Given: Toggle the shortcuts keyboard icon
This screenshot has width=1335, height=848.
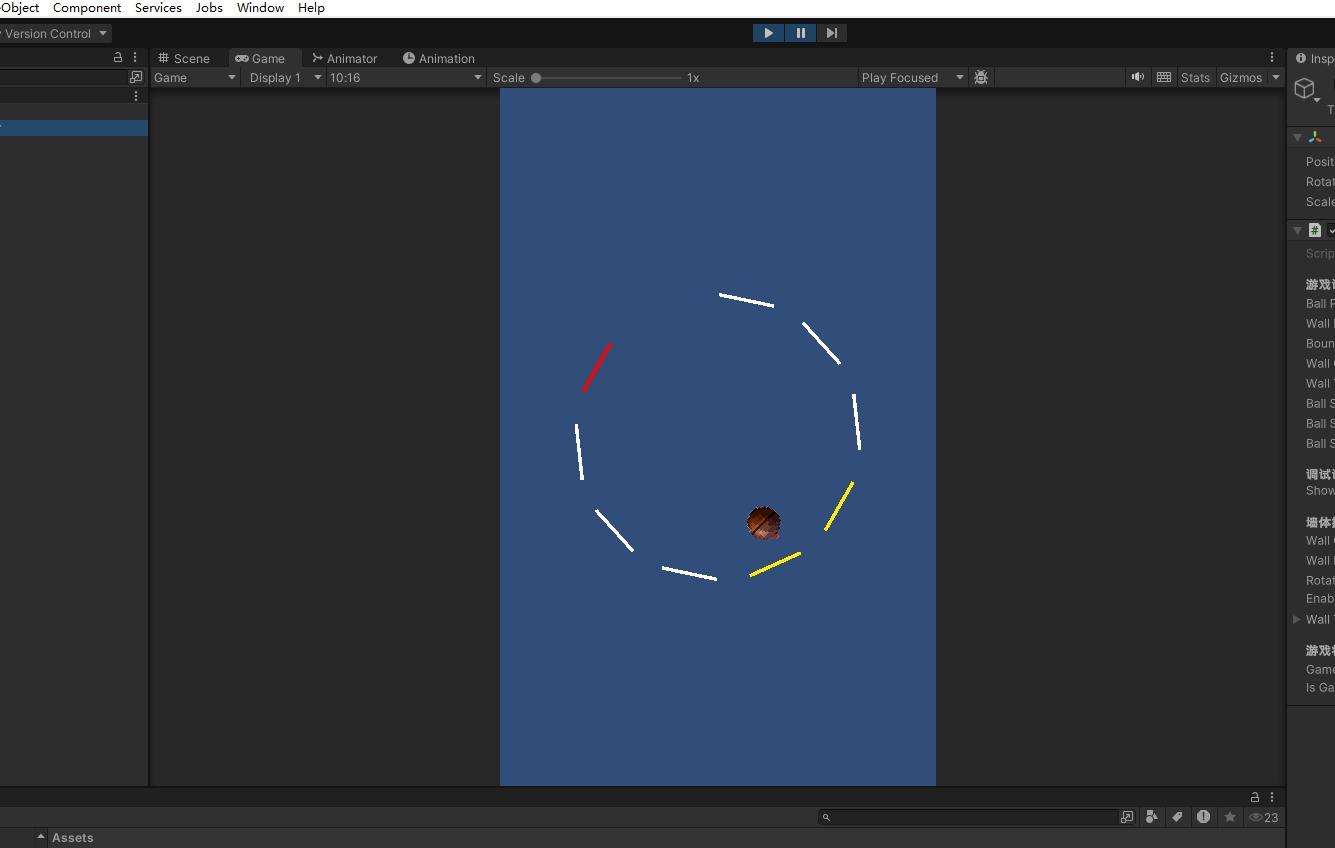Looking at the screenshot, I should (x=1164, y=77).
